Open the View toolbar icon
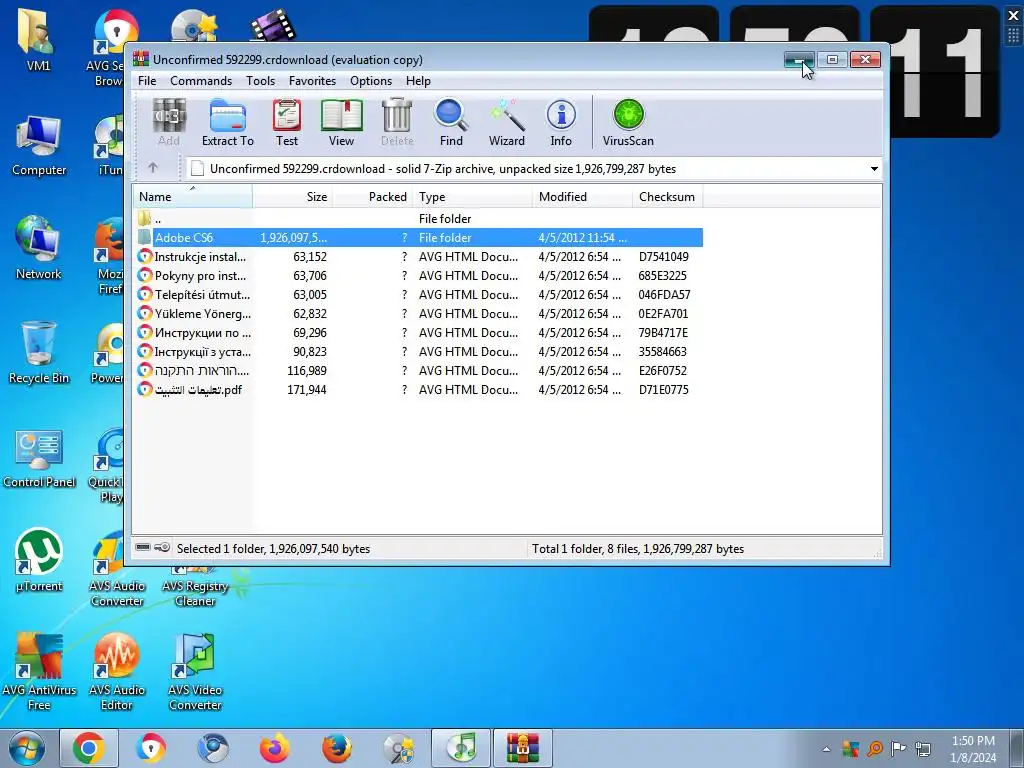Screen dimensions: 1024x768 (x=341, y=122)
